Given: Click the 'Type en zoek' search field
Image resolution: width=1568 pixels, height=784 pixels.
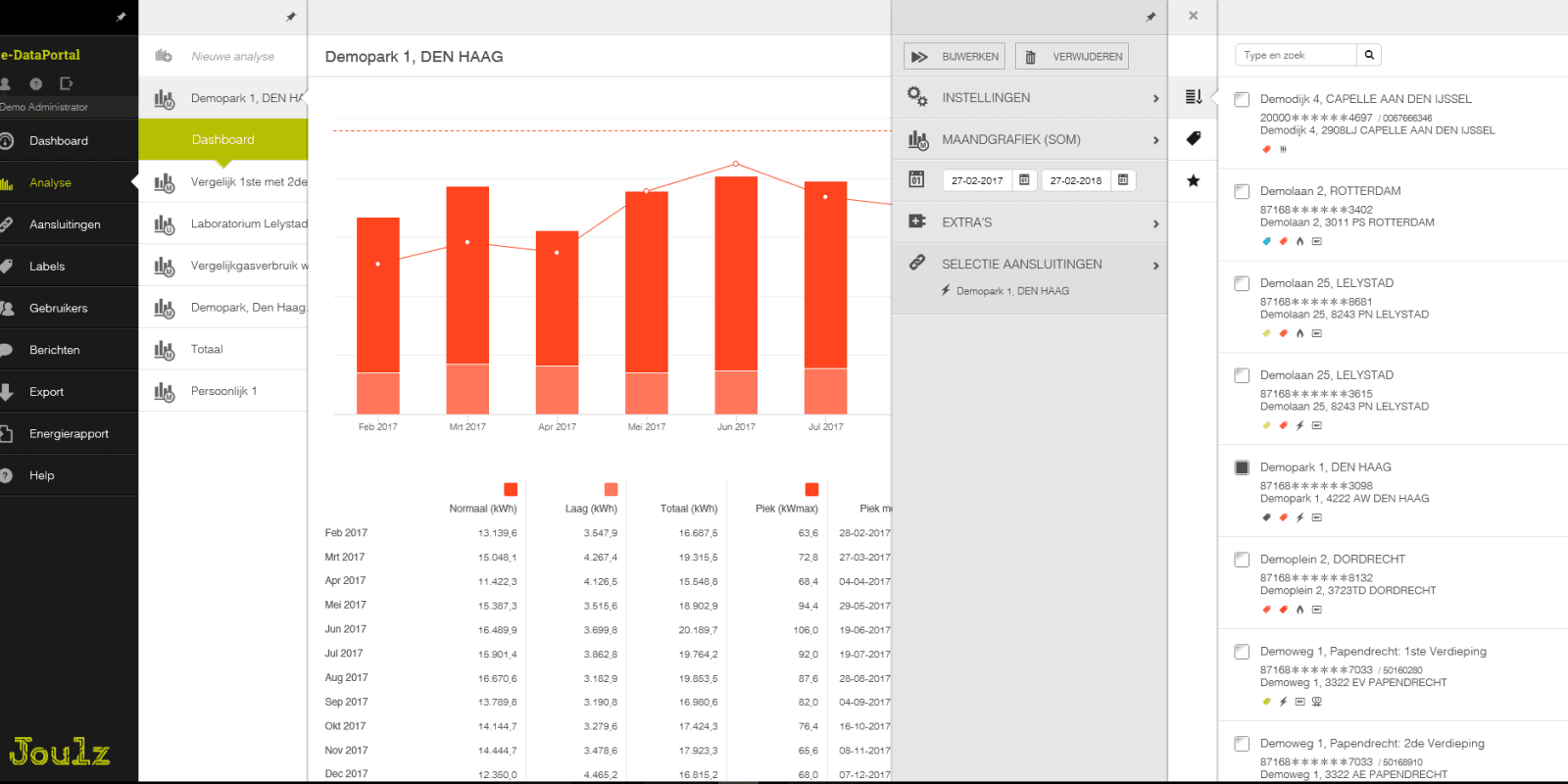Looking at the screenshot, I should (1296, 55).
